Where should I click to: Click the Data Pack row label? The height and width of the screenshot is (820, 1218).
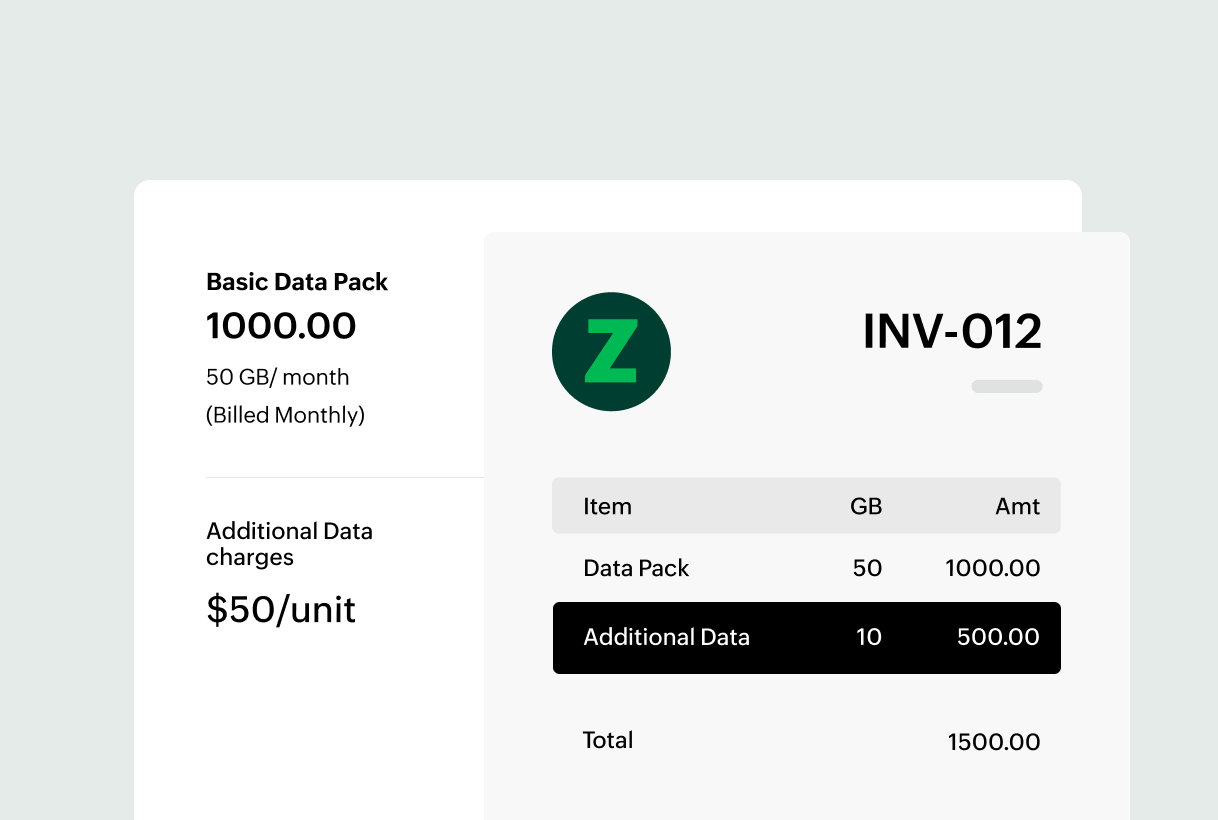point(636,568)
